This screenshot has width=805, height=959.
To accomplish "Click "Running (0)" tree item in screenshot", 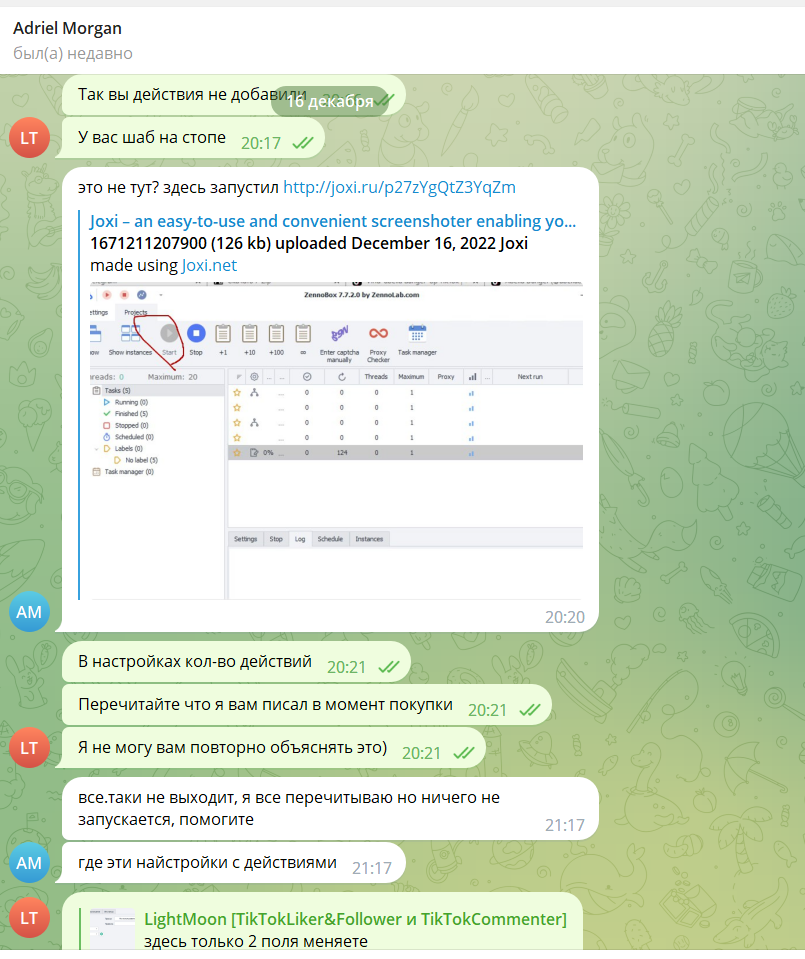I will click(132, 402).
